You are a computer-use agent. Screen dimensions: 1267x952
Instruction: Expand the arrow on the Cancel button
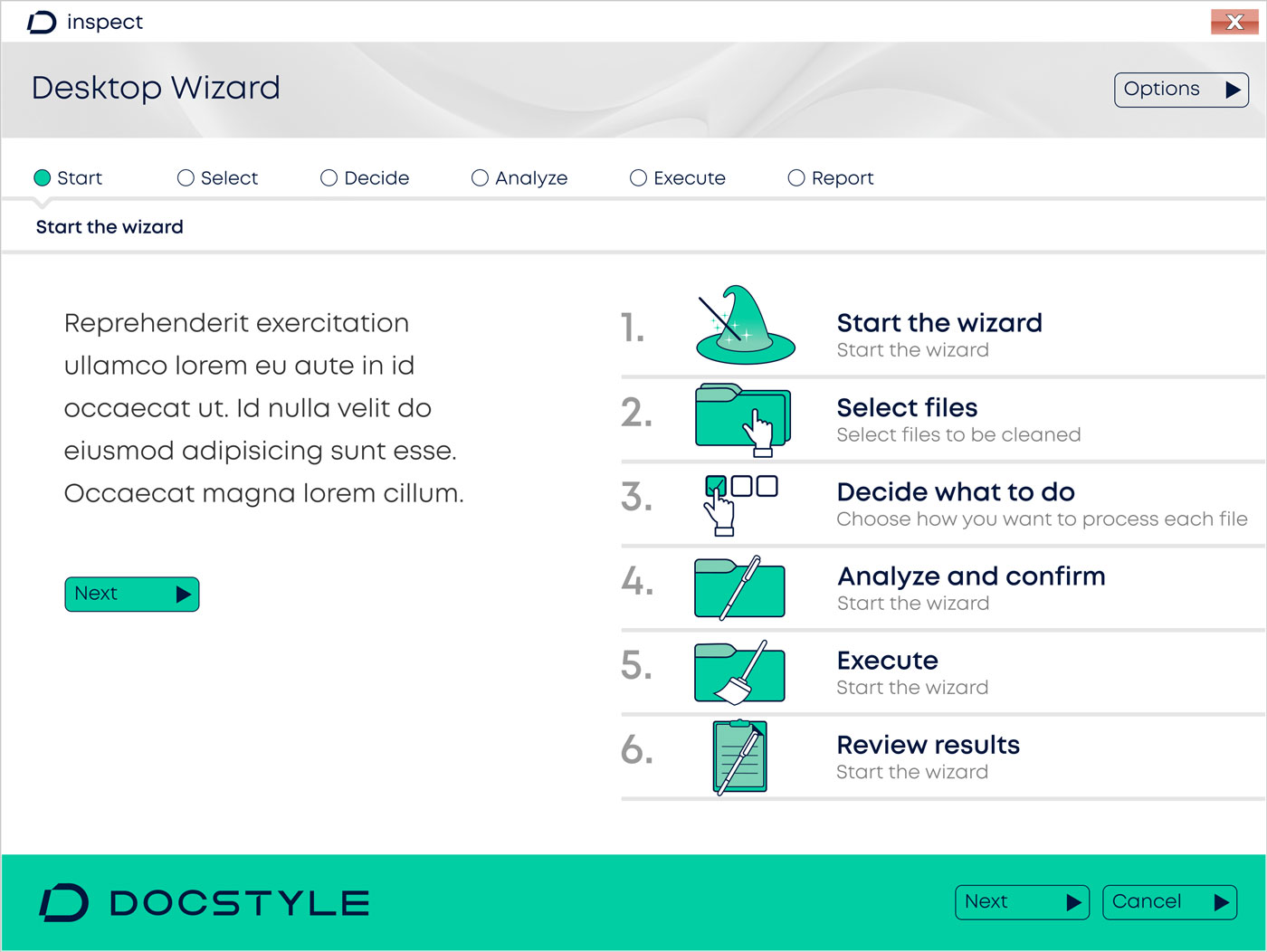(1220, 902)
